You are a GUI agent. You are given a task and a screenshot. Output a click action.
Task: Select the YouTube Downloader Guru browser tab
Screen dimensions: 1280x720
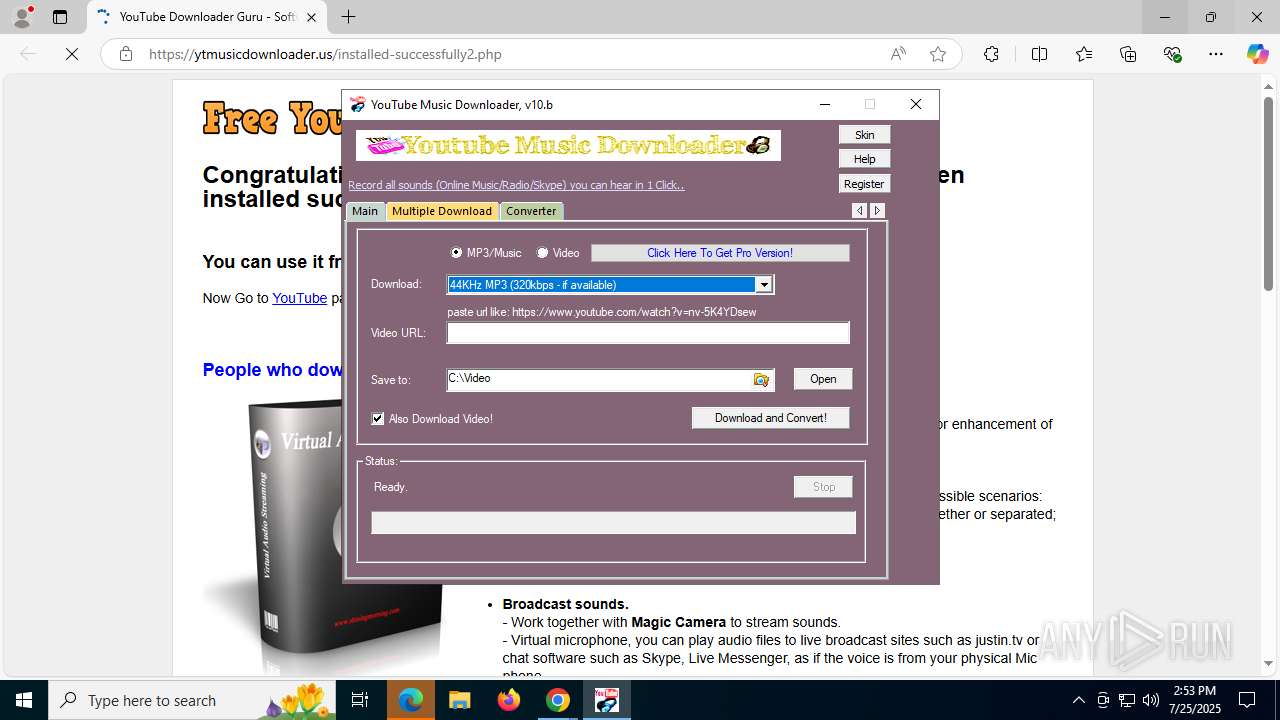click(207, 17)
